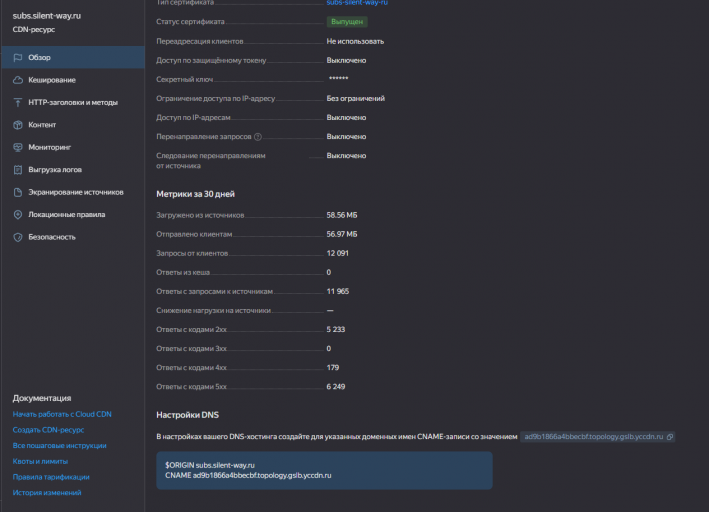709x512 pixels.
Task: Click the Log export icon
Action: click(18, 170)
